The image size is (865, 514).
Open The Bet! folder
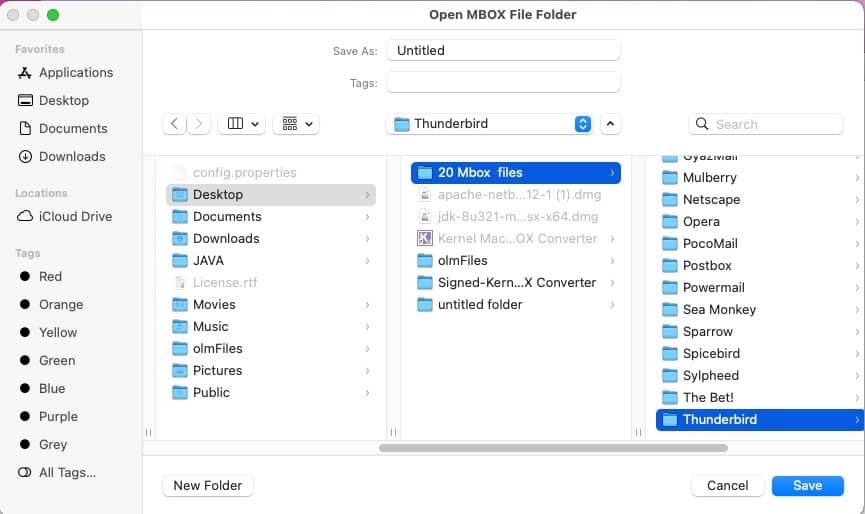click(760, 398)
